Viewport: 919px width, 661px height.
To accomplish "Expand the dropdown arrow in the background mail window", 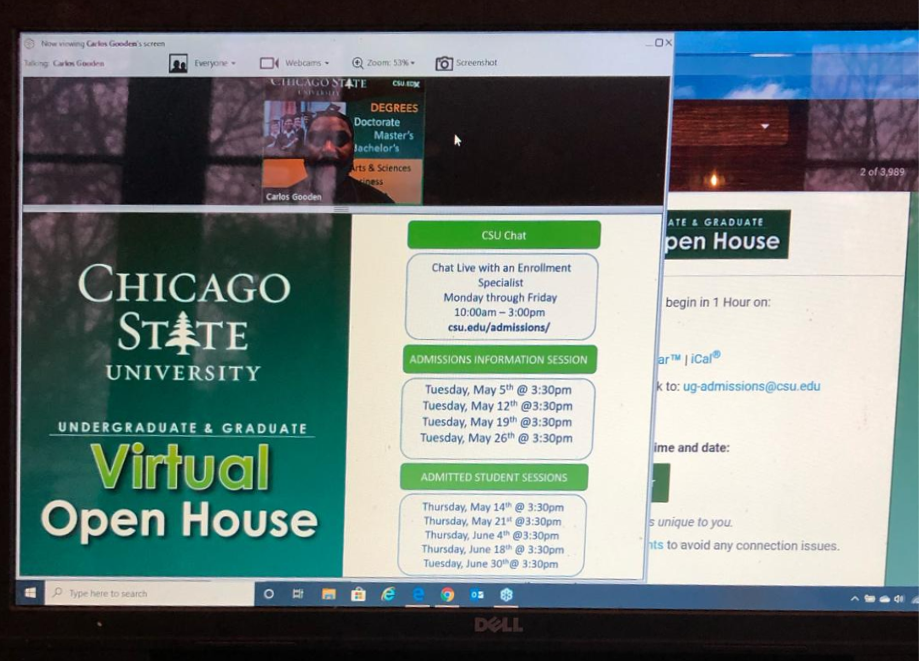I will (764, 126).
